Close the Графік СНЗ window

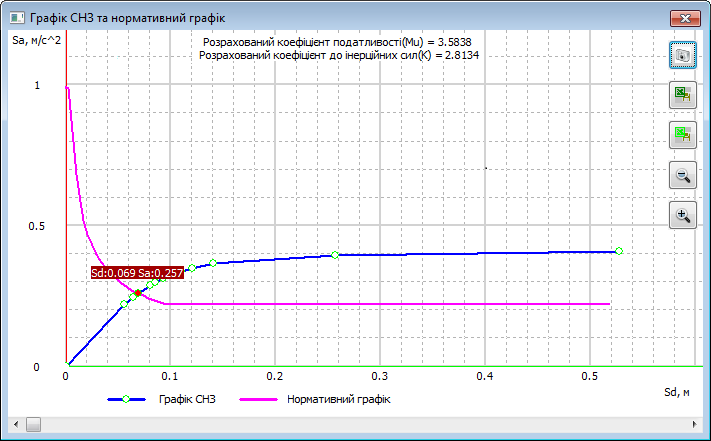(684, 18)
